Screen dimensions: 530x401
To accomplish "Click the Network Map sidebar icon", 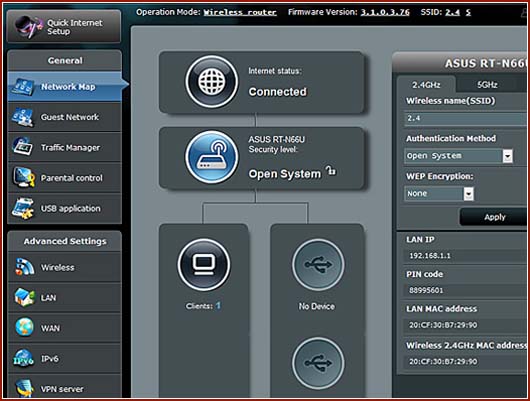I will 23,87.
